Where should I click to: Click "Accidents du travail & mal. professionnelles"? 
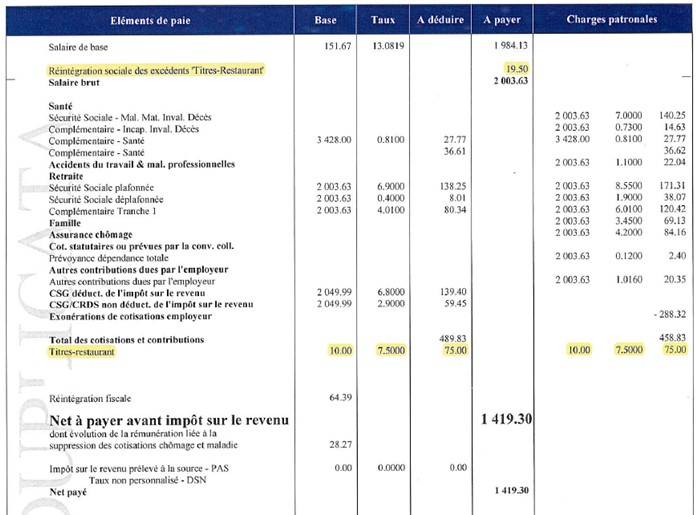pyautogui.click(x=142, y=164)
